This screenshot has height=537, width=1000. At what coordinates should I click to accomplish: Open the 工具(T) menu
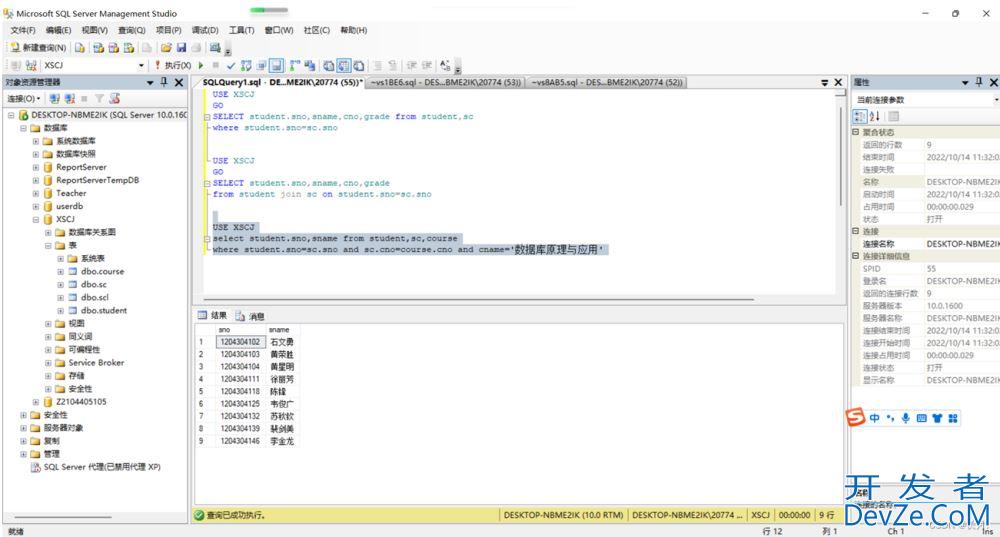tap(242, 30)
